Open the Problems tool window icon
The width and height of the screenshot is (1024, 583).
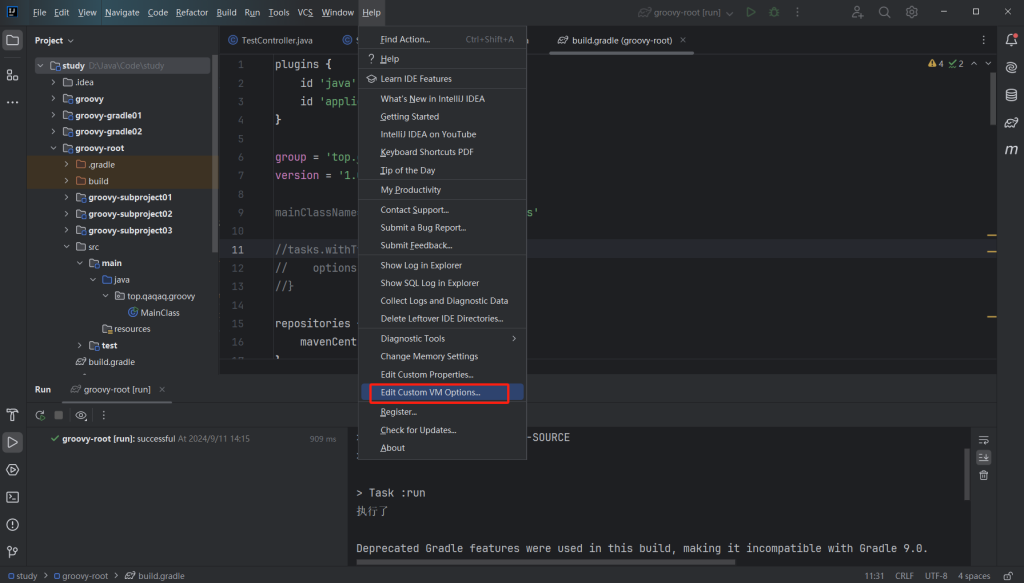point(12,525)
